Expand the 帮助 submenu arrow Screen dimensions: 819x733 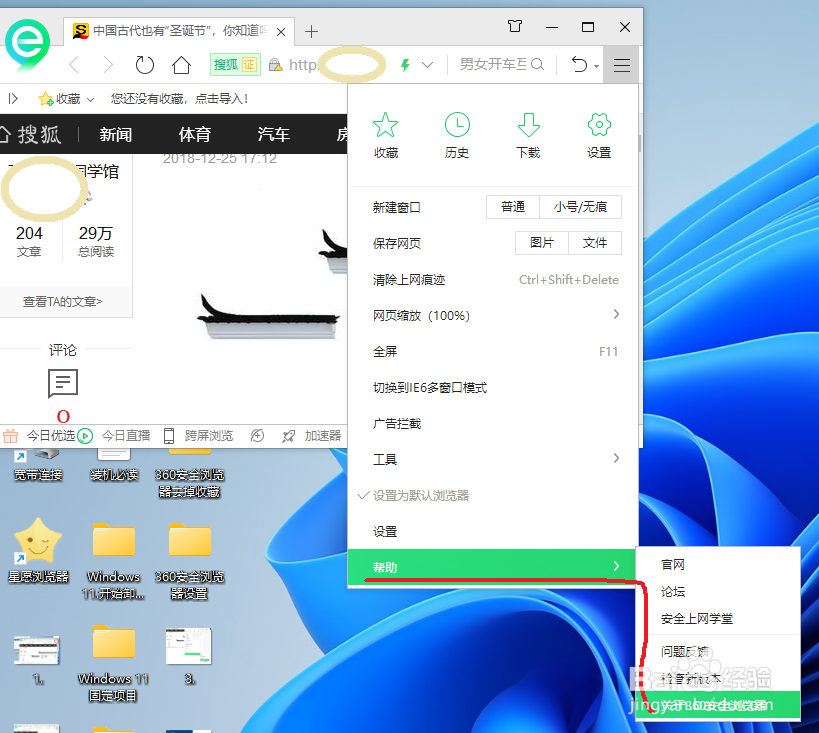(x=616, y=566)
